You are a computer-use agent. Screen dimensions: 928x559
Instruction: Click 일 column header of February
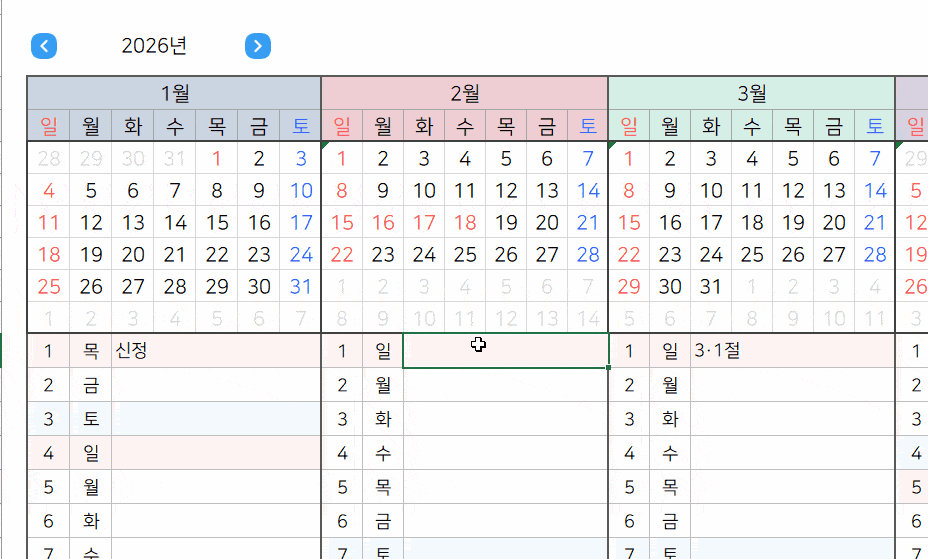point(342,125)
